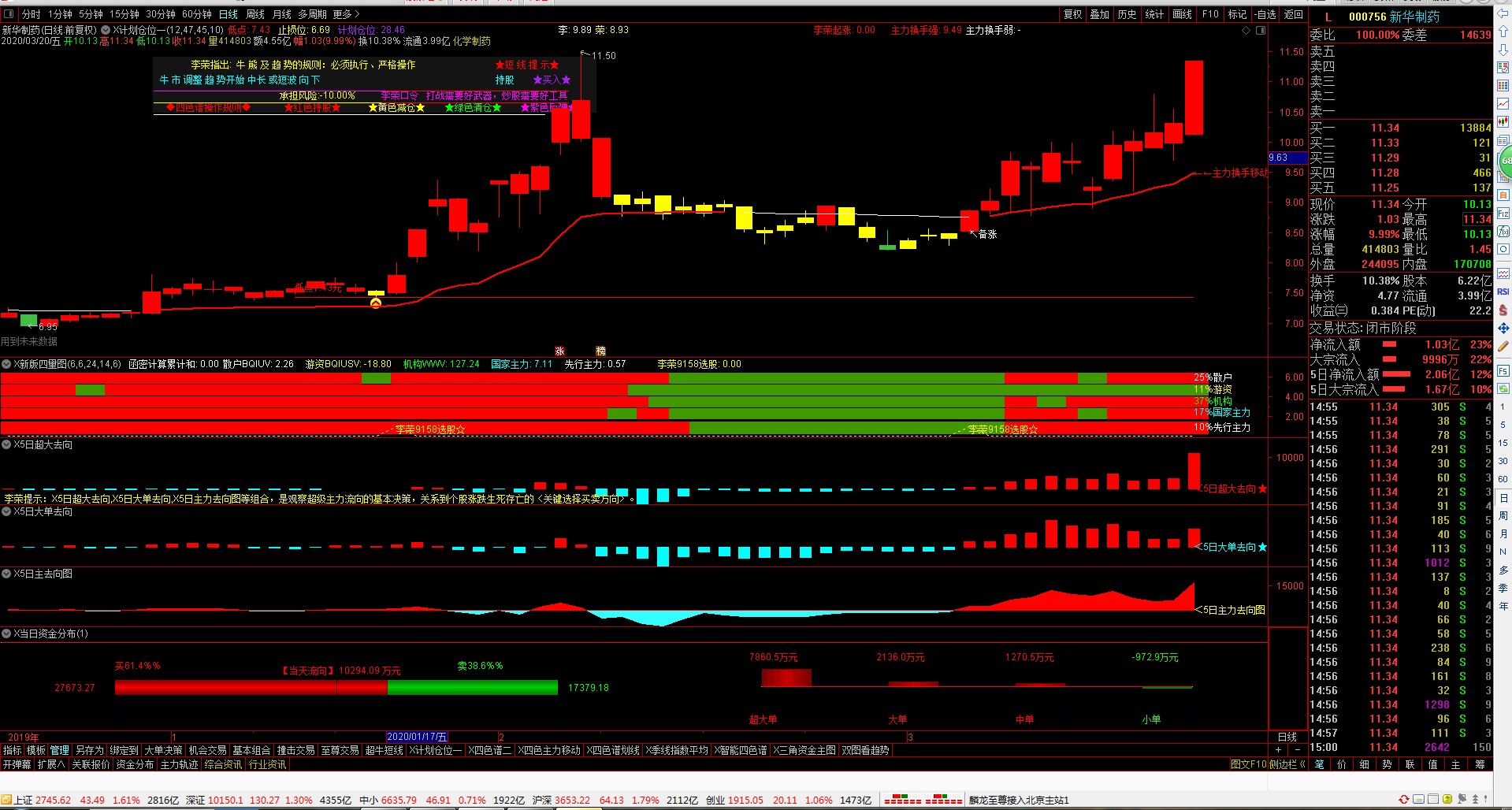
Task: Toggle the X5日超大去向 panel circle
Action: point(6,444)
